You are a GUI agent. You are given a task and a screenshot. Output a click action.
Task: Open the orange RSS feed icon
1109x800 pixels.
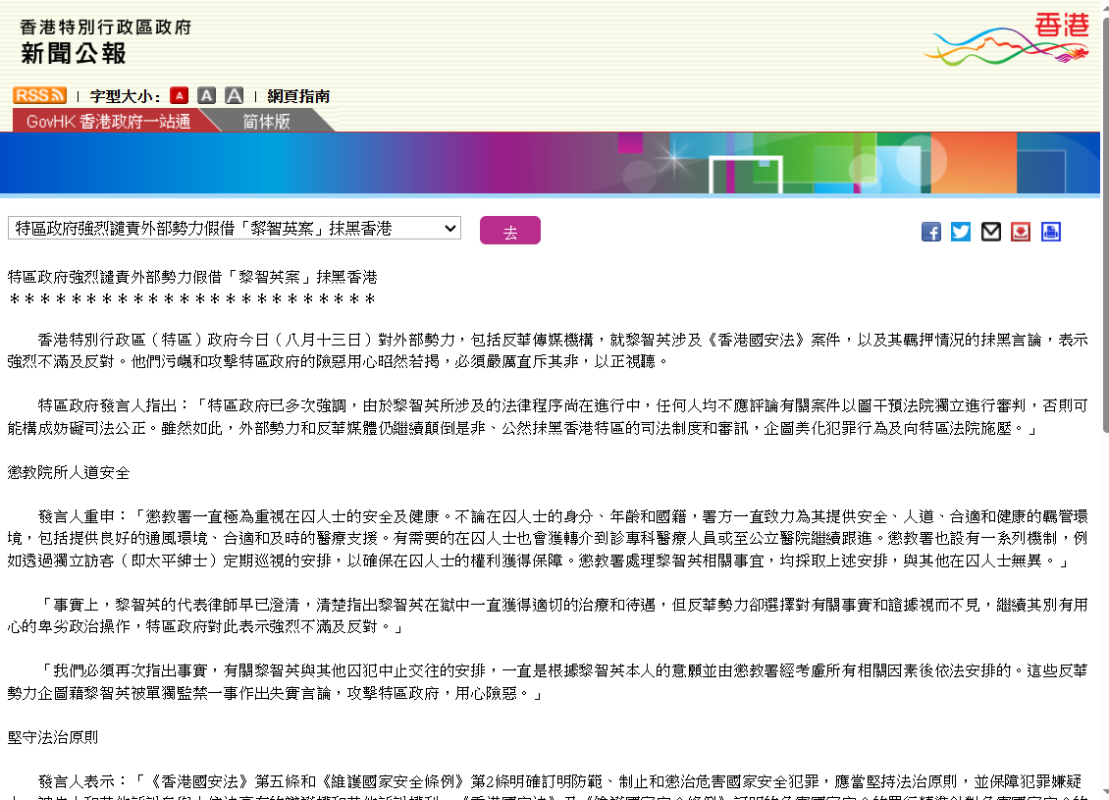click(39, 95)
